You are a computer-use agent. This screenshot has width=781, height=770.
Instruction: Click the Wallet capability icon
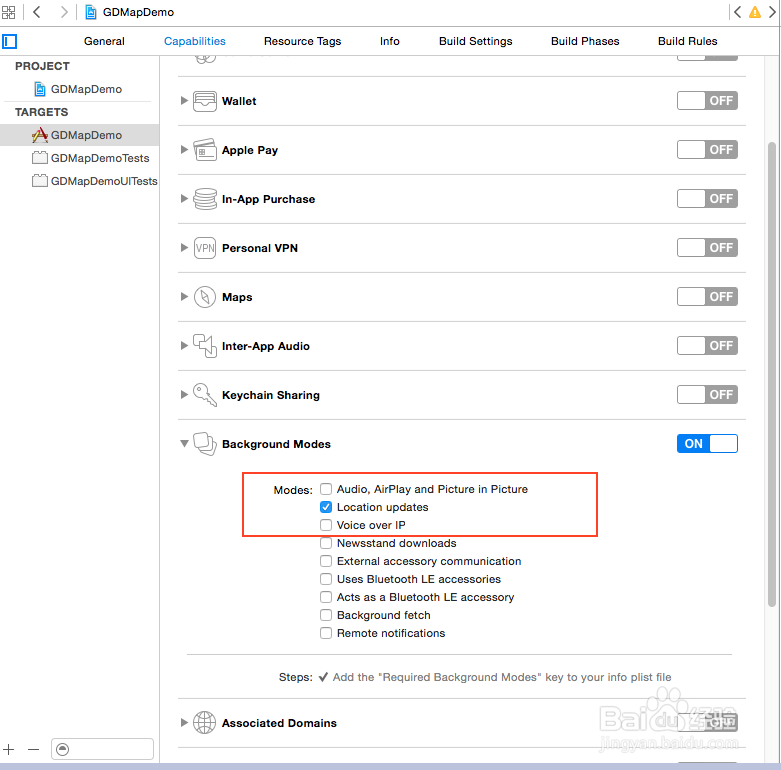click(205, 101)
